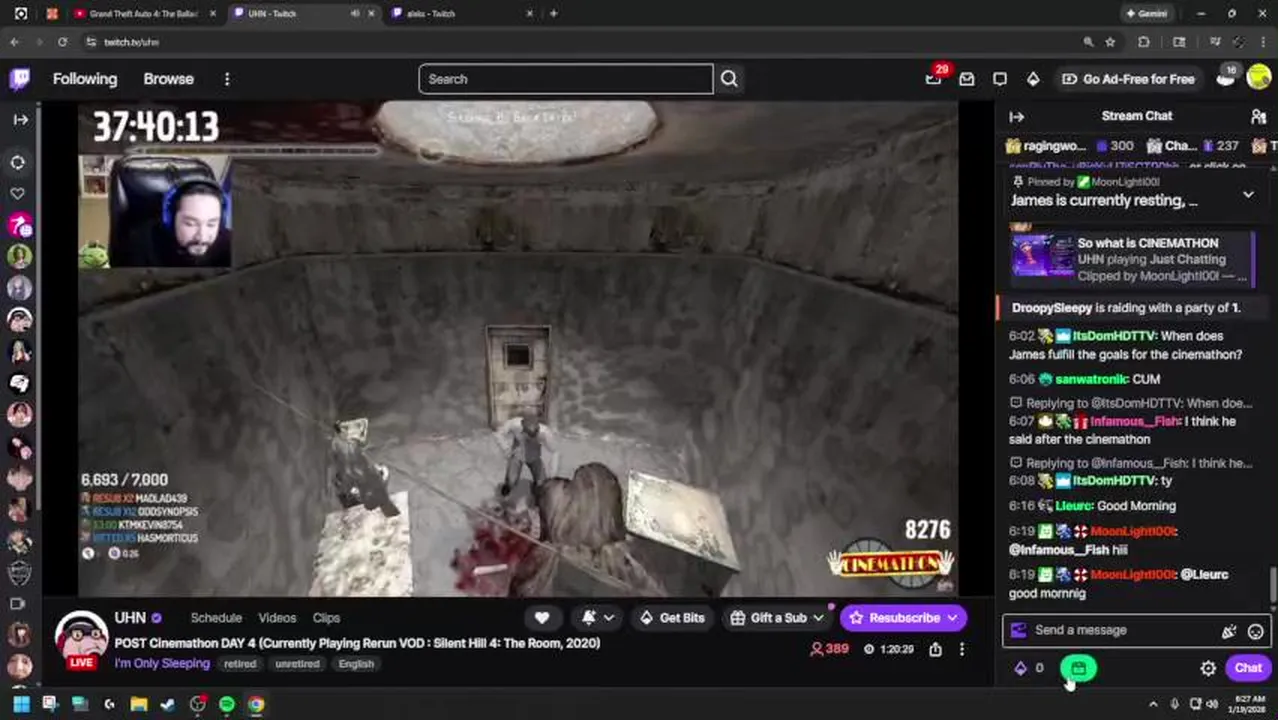Viewport: 1278px width, 720px height.
Task: Open the three-dot More menu beside Browse
Action: pos(227,79)
